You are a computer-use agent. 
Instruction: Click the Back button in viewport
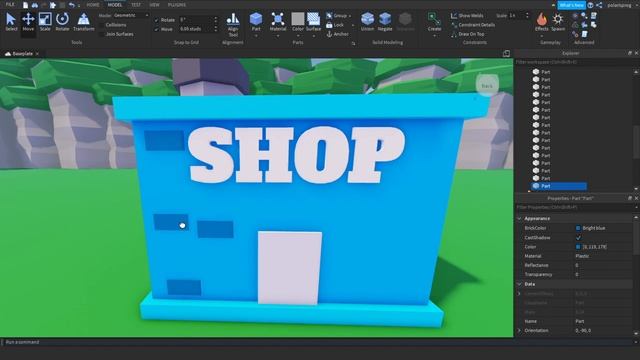point(487,86)
